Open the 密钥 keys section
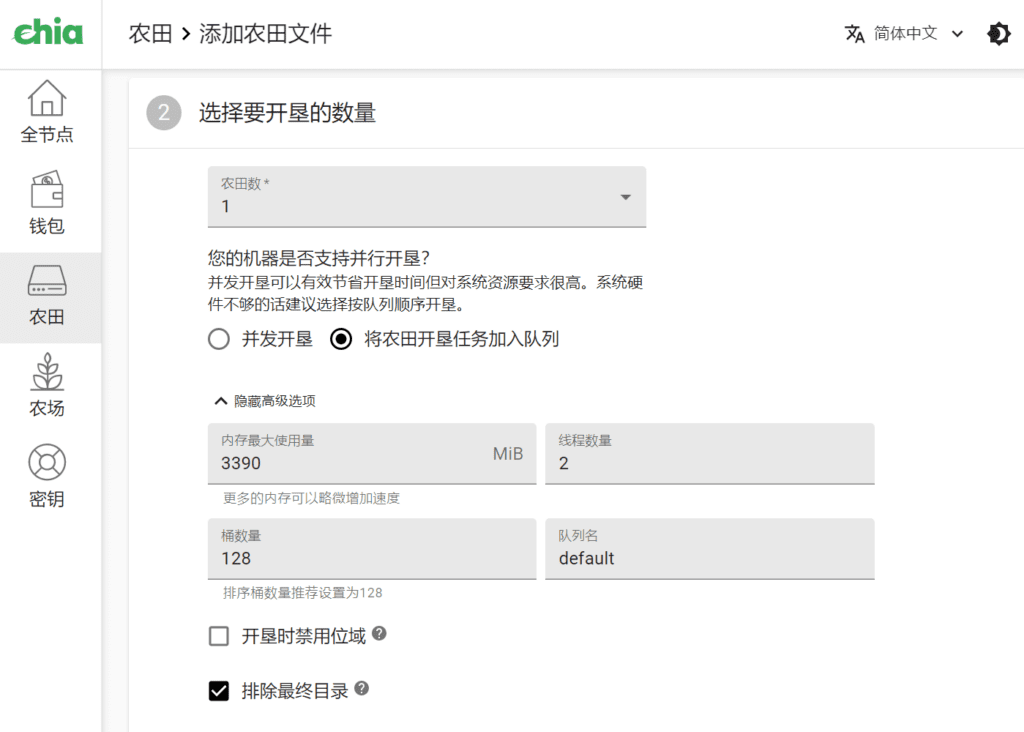 tap(47, 477)
